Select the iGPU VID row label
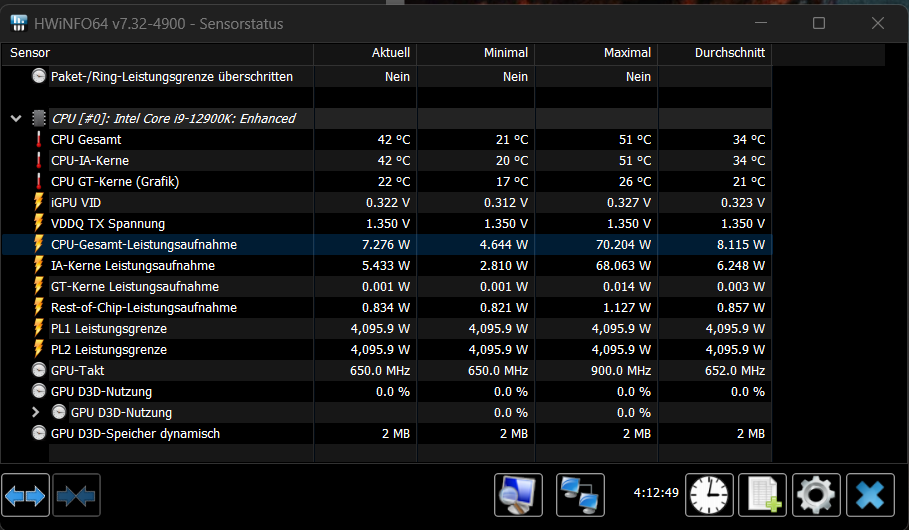The width and height of the screenshot is (909, 530). point(76,202)
